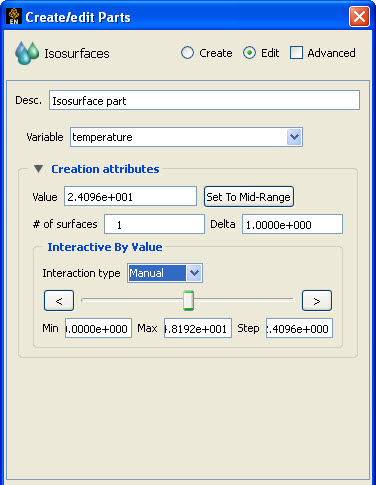Select the Edit radio button

pyautogui.click(x=249, y=53)
